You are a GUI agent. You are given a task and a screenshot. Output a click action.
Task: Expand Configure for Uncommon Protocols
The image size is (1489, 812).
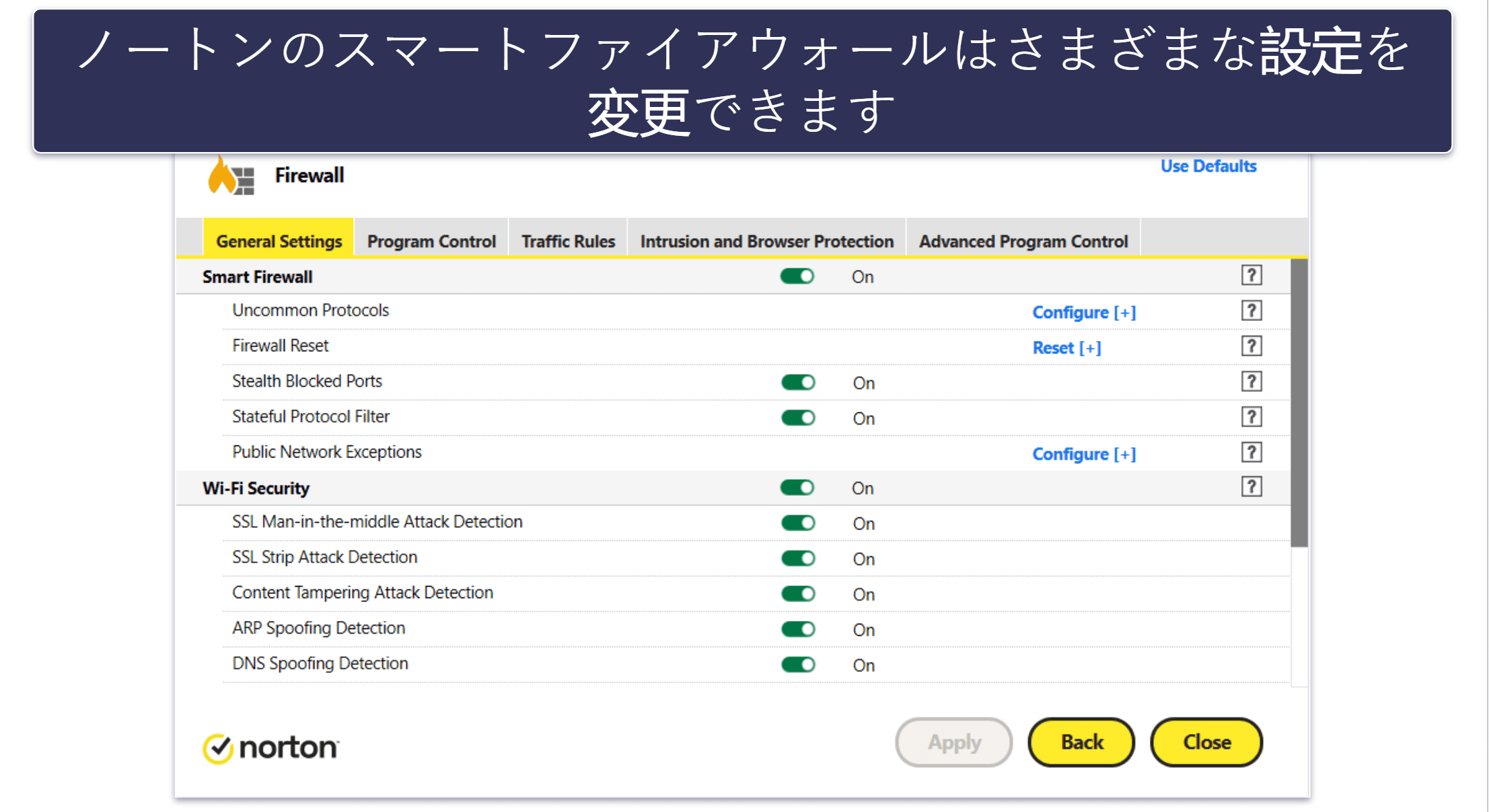click(1084, 313)
